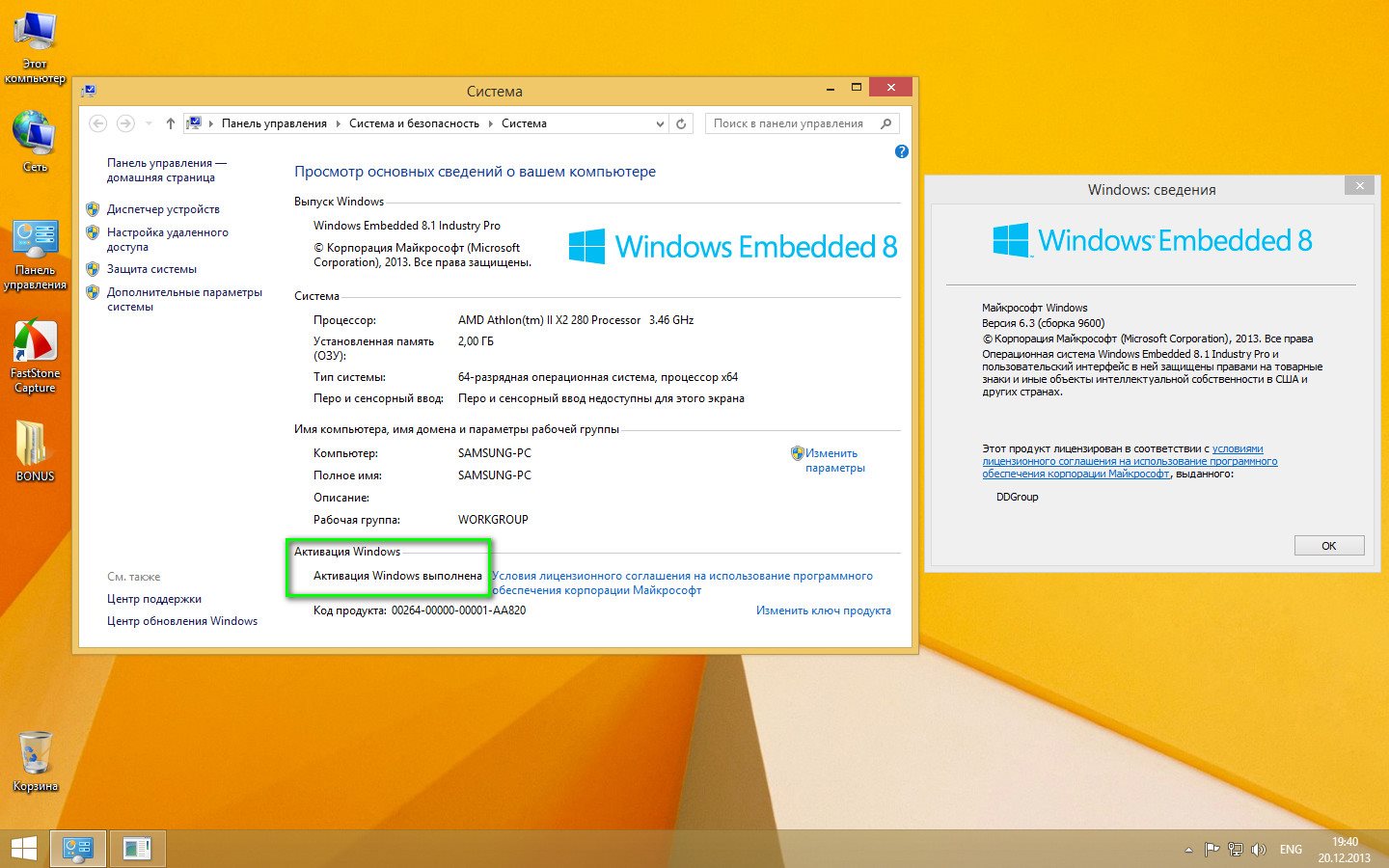Click Изменить ключ продукта
This screenshot has width=1389, height=868.
tap(823, 610)
